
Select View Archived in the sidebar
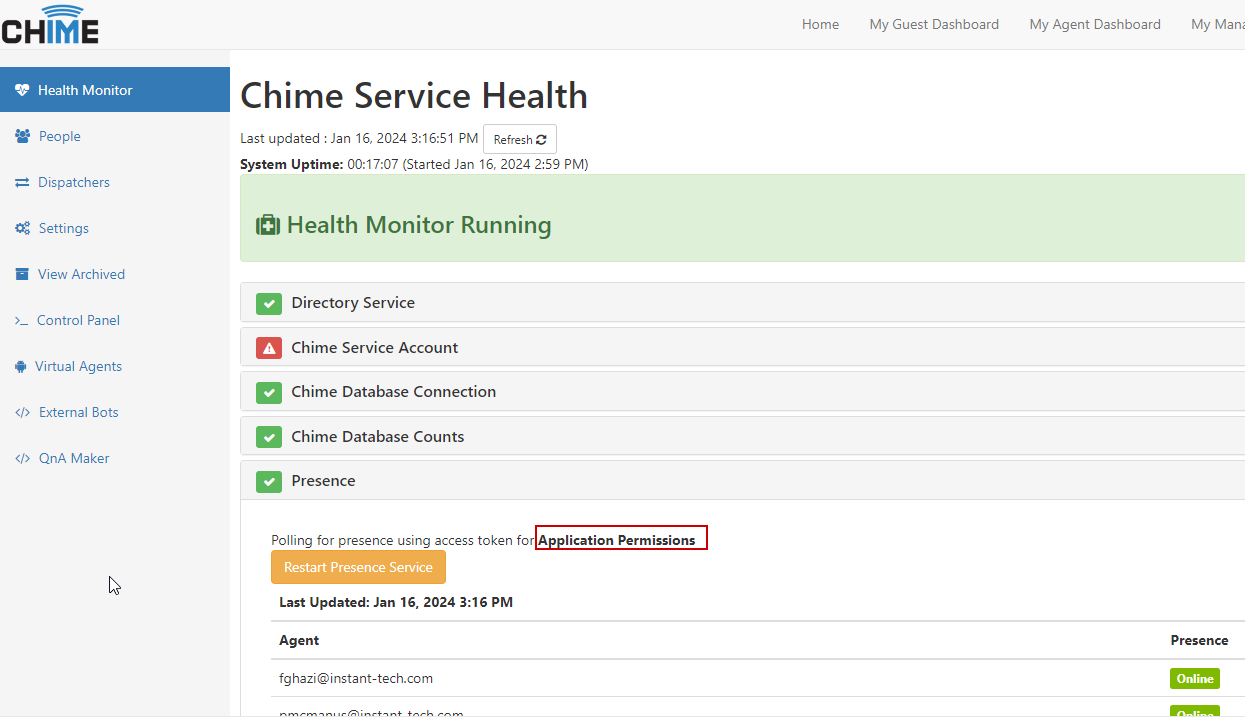[115, 274]
